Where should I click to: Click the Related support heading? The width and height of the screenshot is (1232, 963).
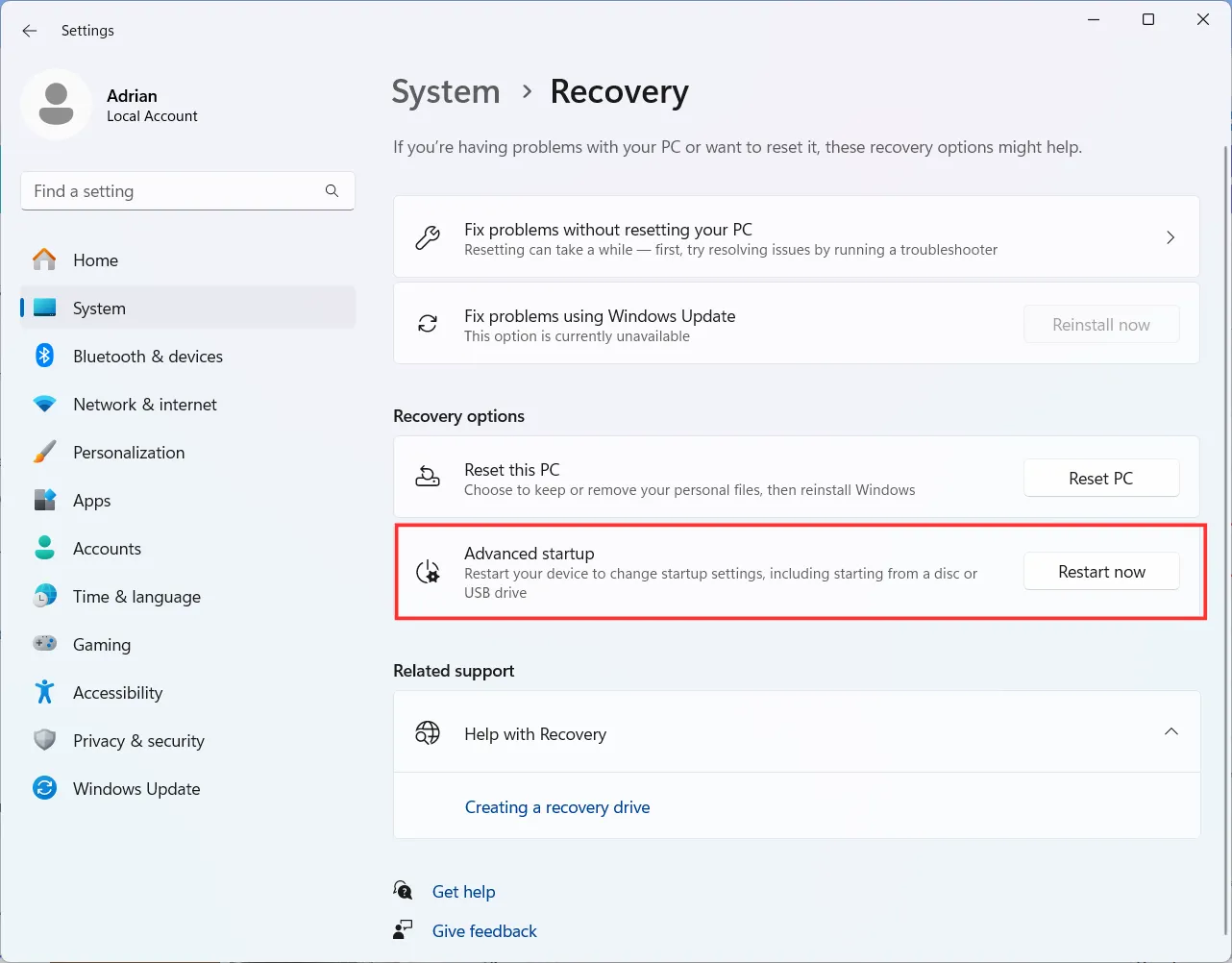point(454,671)
